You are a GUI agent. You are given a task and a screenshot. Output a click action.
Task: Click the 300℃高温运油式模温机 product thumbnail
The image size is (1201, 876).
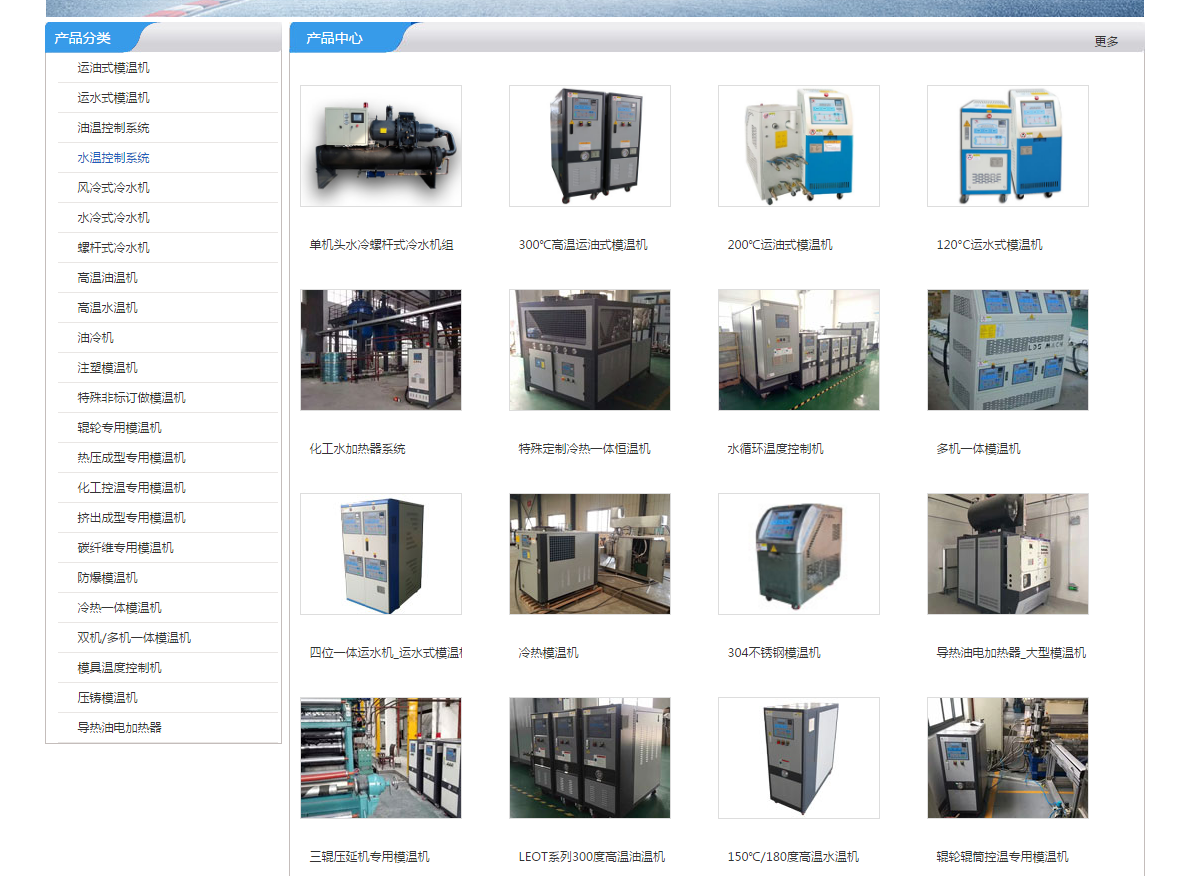pos(590,146)
